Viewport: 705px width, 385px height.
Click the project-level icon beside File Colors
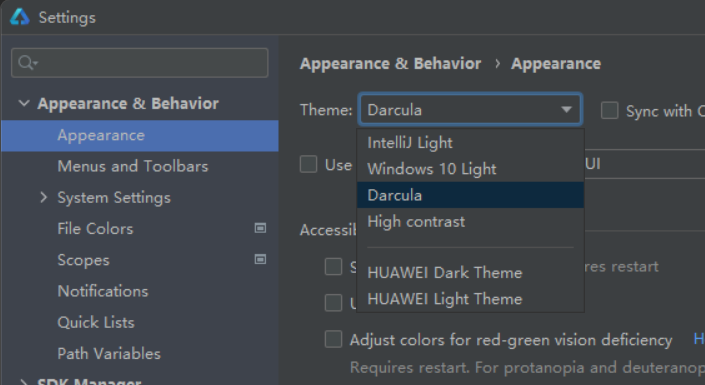coord(260,228)
